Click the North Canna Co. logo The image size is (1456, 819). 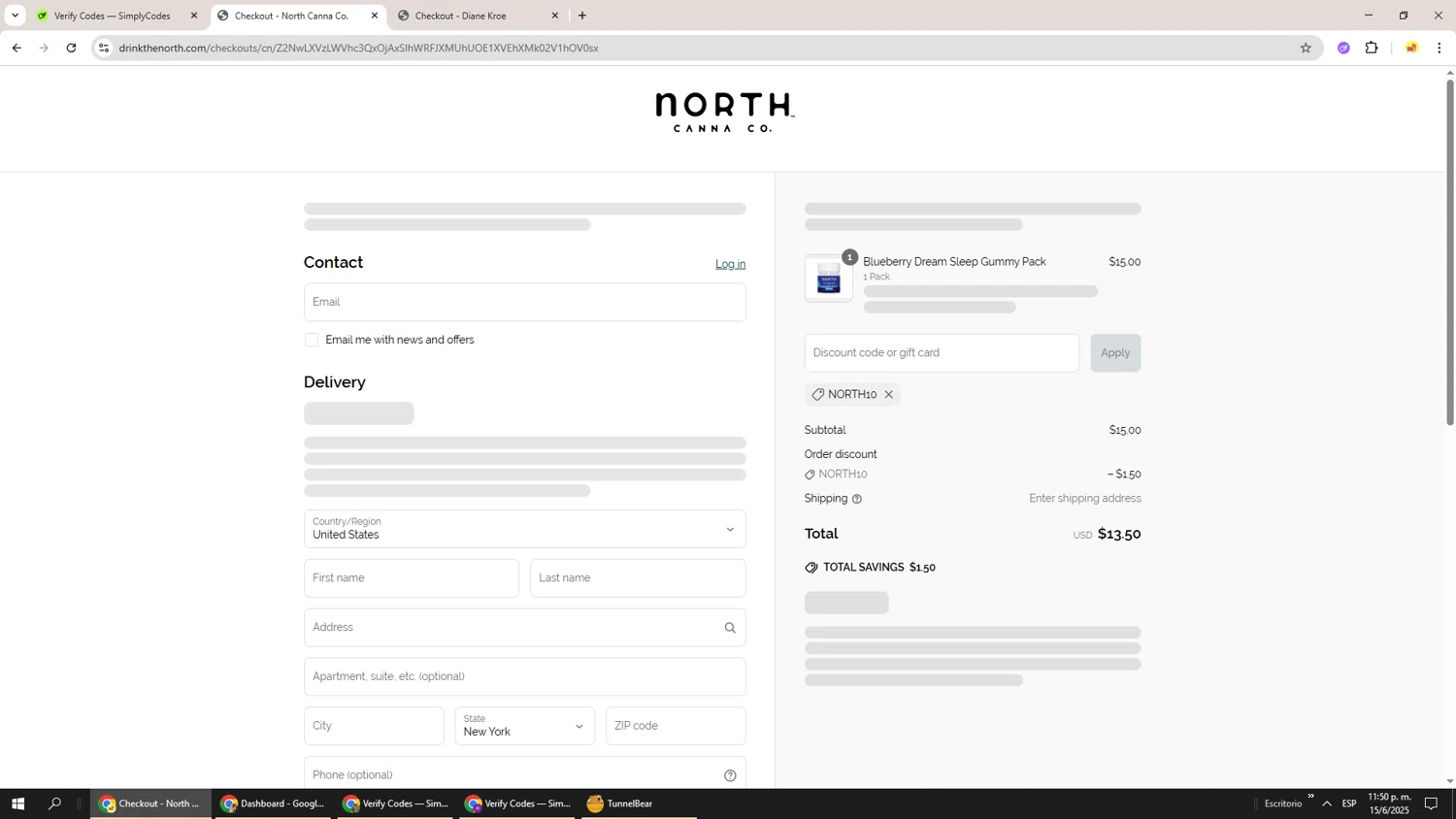point(724,113)
